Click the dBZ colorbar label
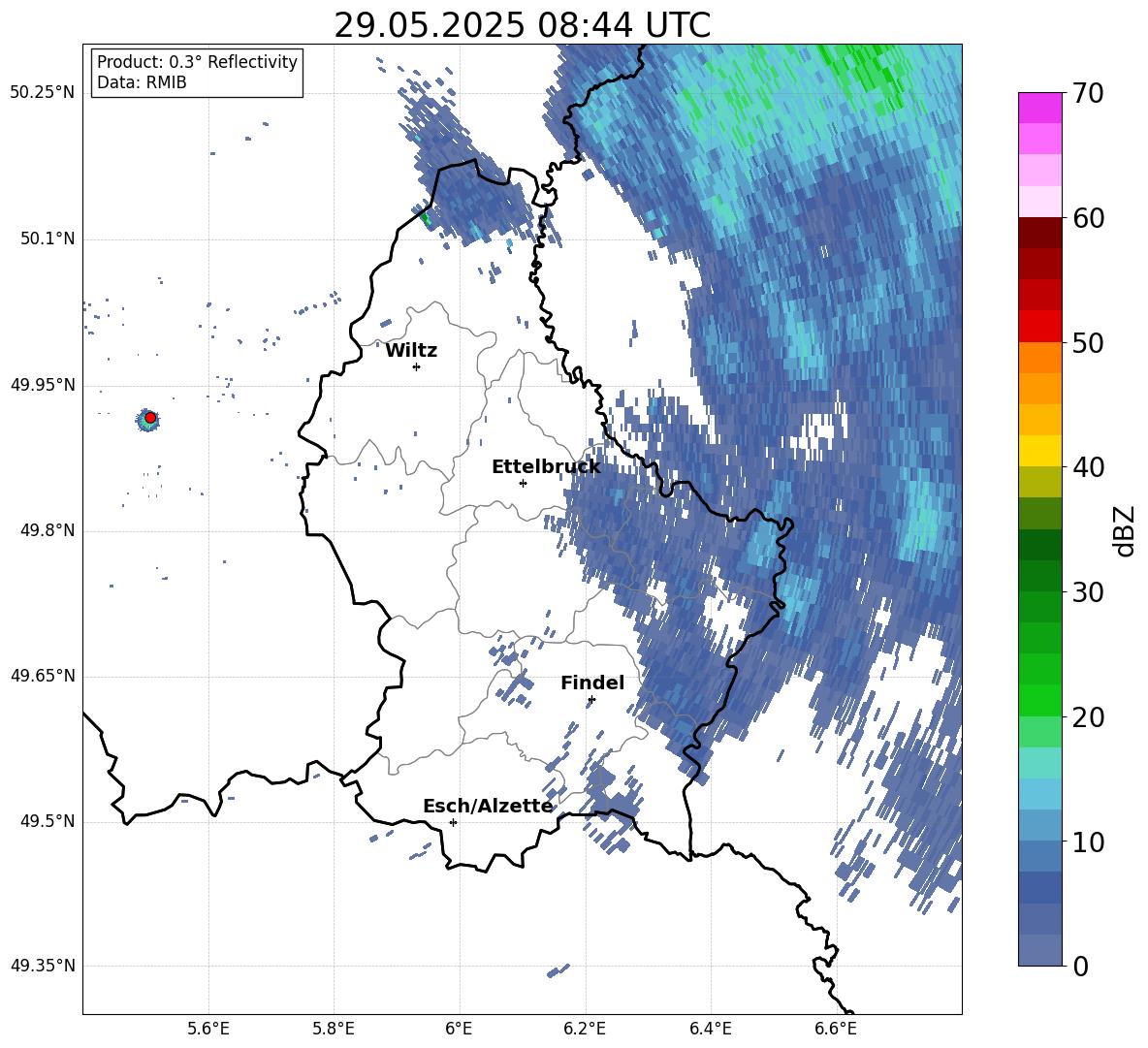 click(x=1126, y=530)
